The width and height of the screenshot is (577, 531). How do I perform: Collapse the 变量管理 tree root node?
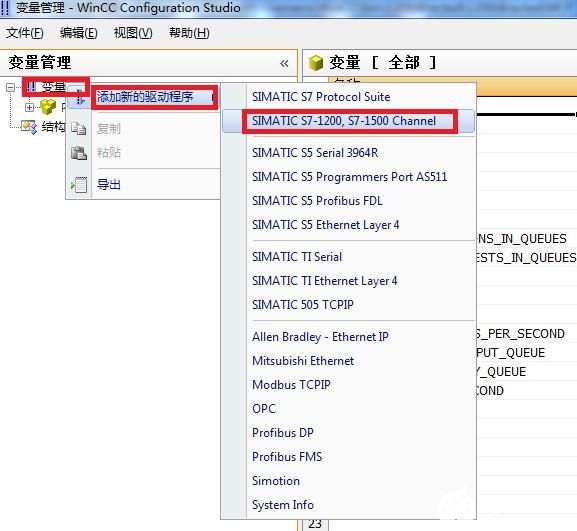(10, 87)
